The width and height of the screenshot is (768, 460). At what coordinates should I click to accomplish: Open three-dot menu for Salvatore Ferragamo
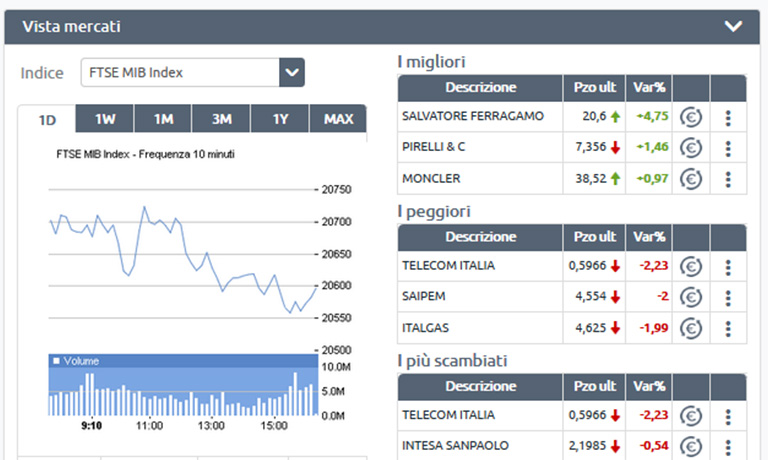coord(728,118)
